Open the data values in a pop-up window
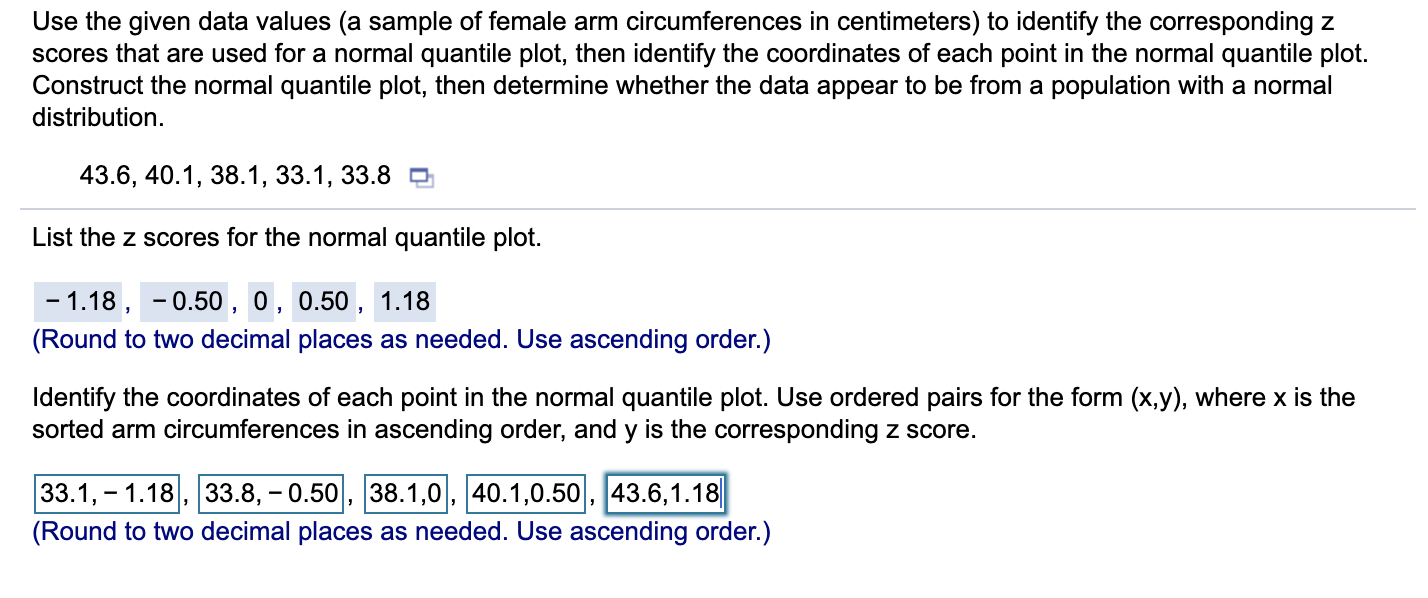This screenshot has height=598, width=1428. [x=420, y=176]
